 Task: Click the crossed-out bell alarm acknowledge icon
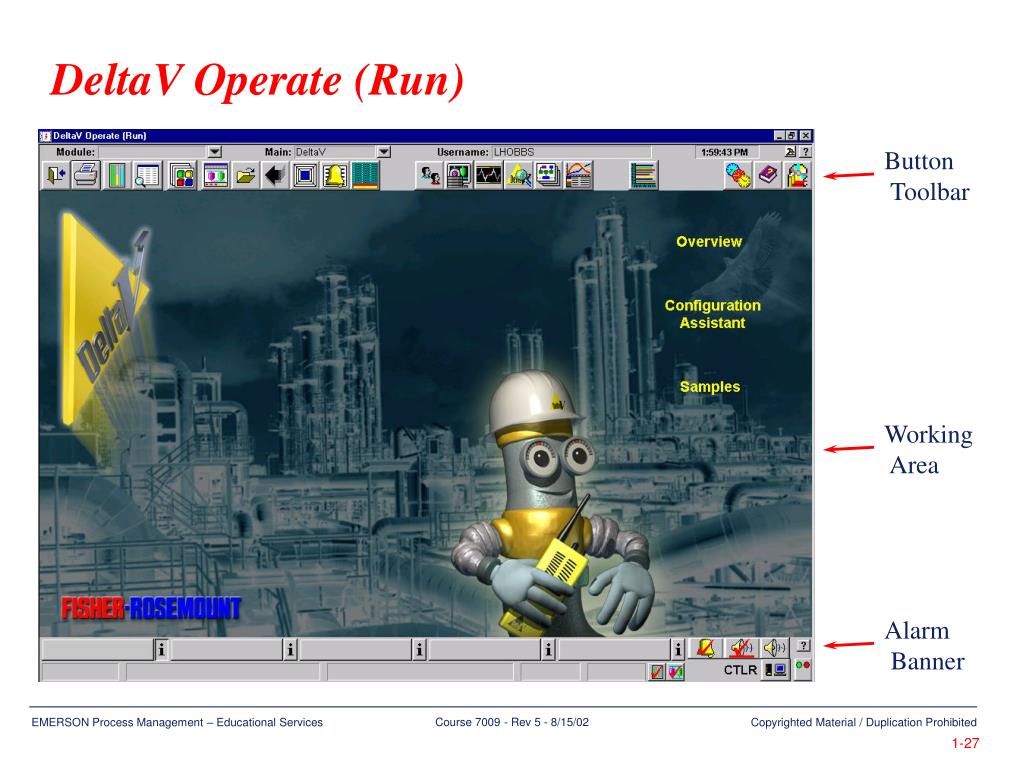coord(706,648)
